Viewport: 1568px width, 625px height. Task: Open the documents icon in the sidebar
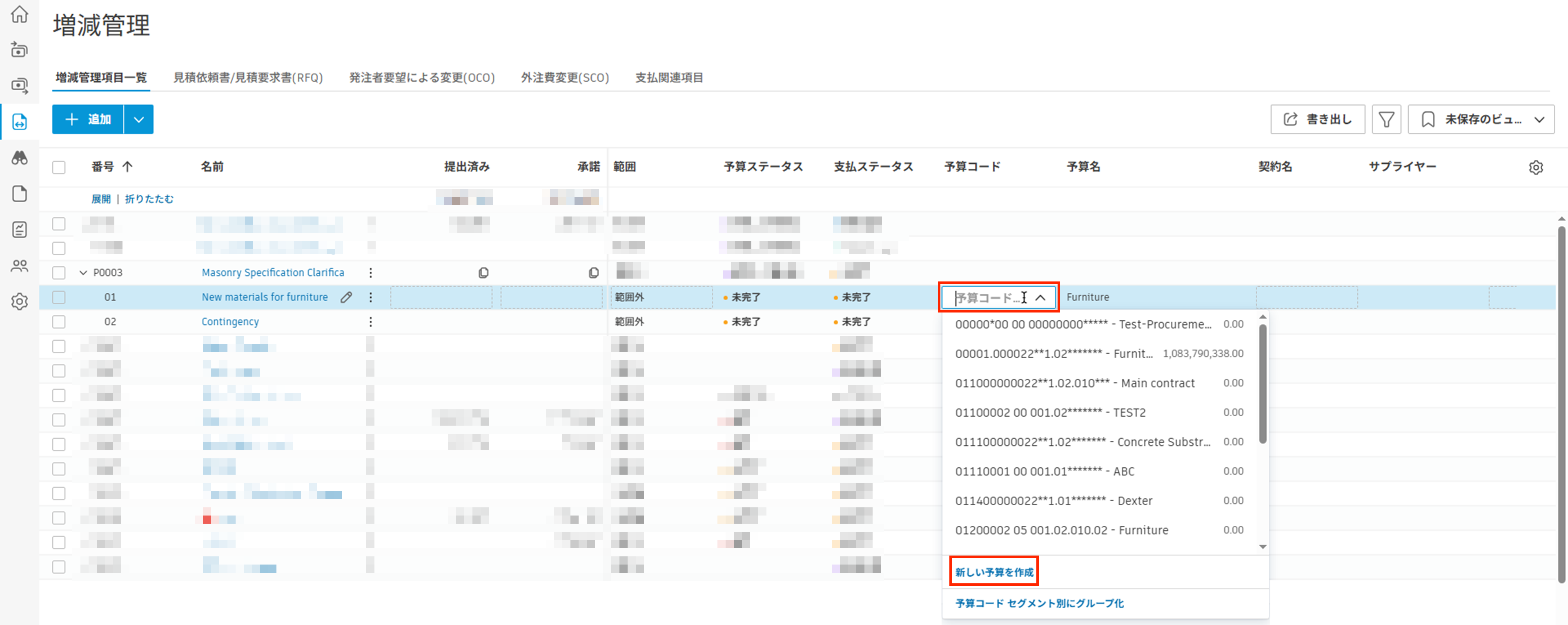click(20, 194)
